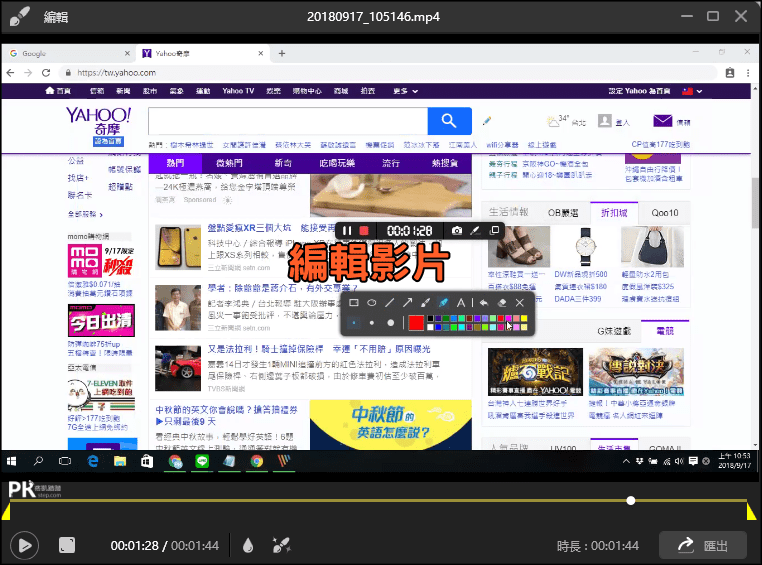This screenshot has width=762, height=565.
Task: Select the 熱搜貨 news tab
Action: (x=445, y=163)
